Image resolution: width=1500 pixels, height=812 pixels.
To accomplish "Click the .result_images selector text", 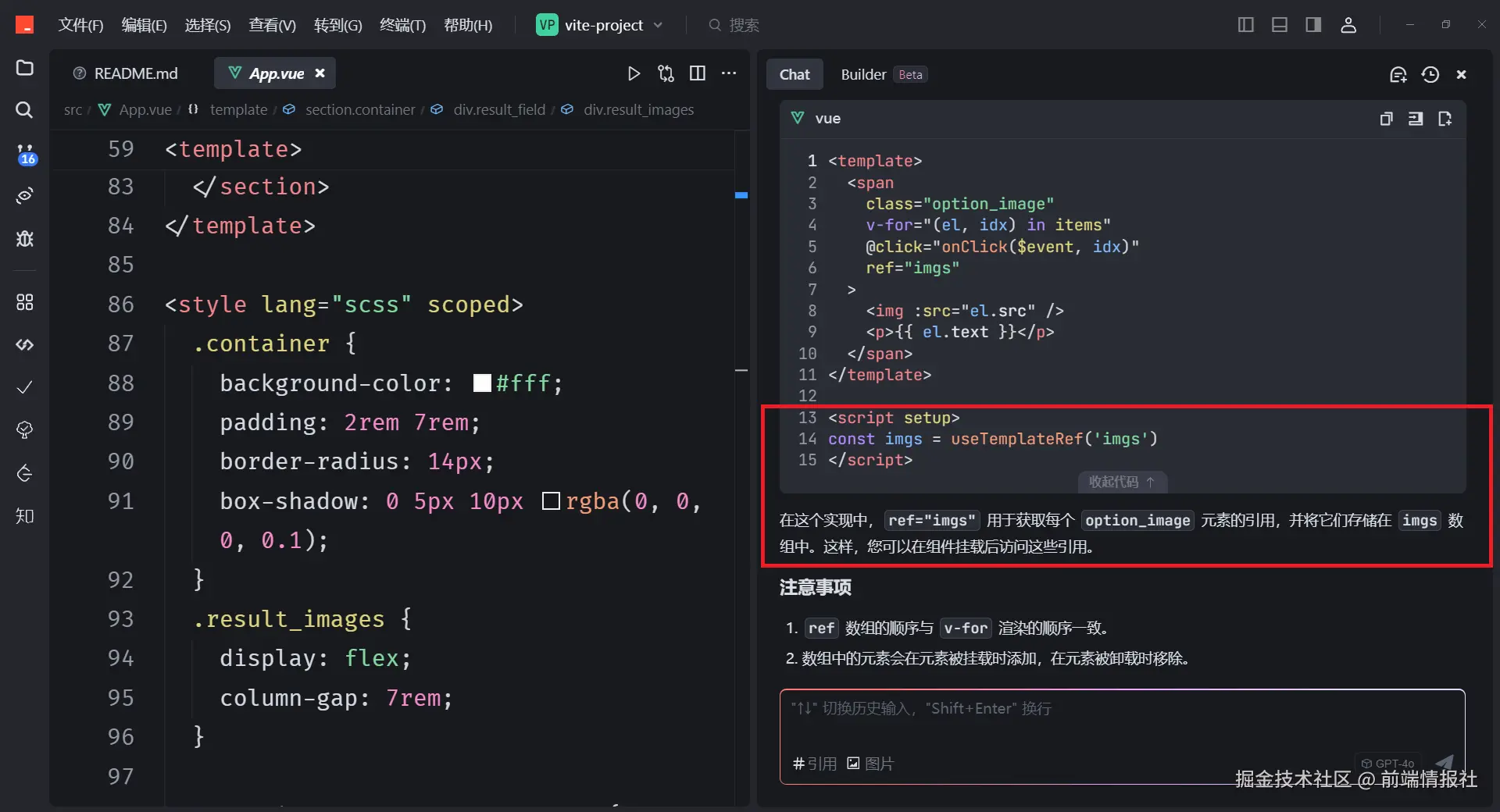I will tap(288, 619).
